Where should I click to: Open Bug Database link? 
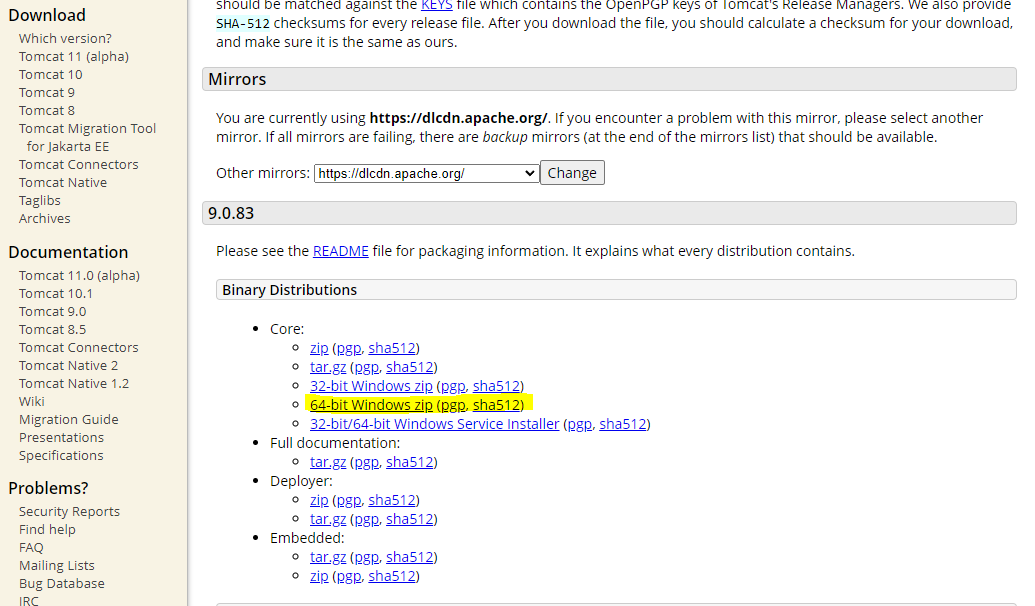(x=61, y=584)
